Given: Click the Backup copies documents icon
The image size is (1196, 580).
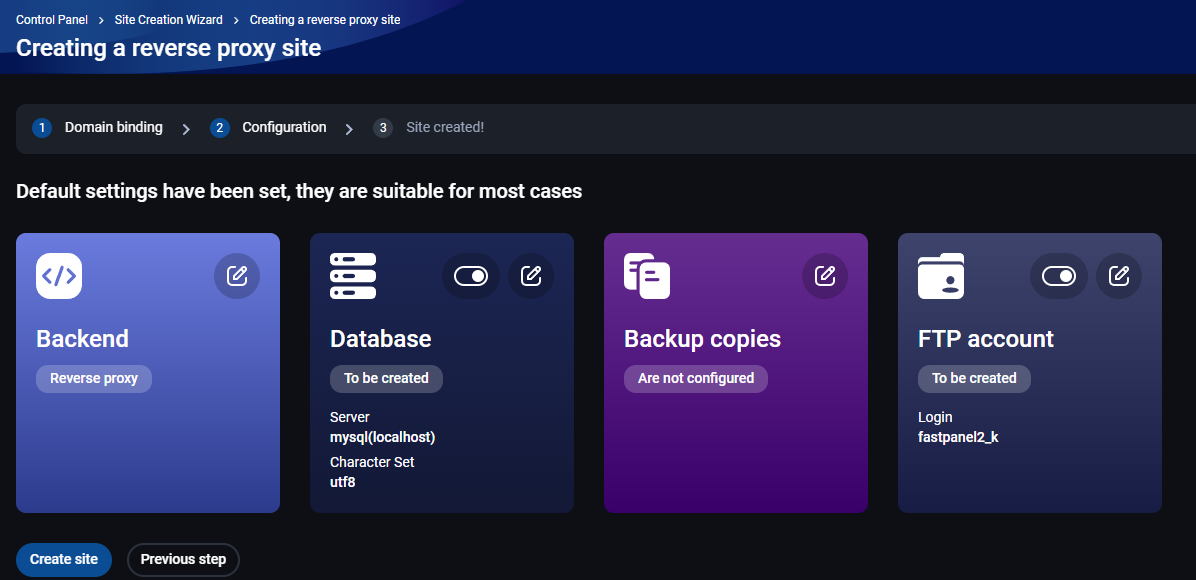Looking at the screenshot, I should [647, 276].
